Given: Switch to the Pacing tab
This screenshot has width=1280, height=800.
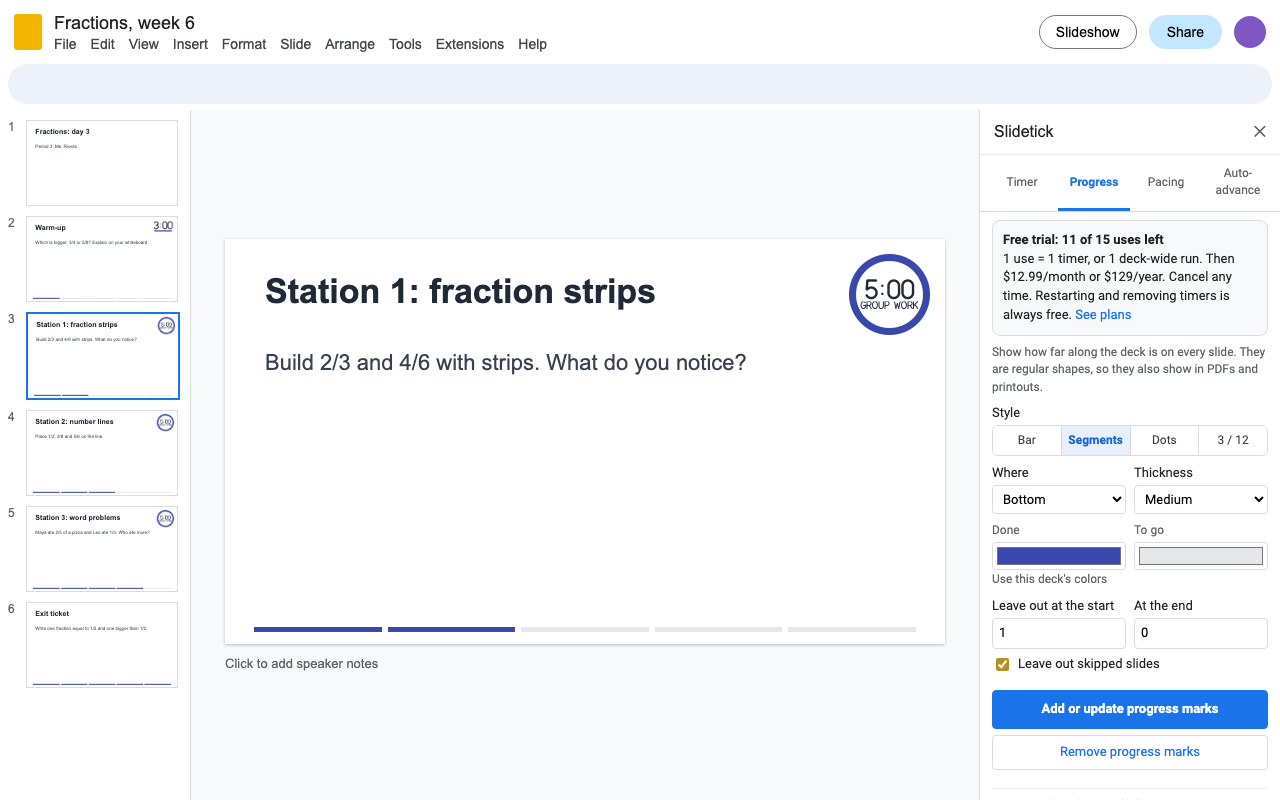Looking at the screenshot, I should click(1166, 182).
